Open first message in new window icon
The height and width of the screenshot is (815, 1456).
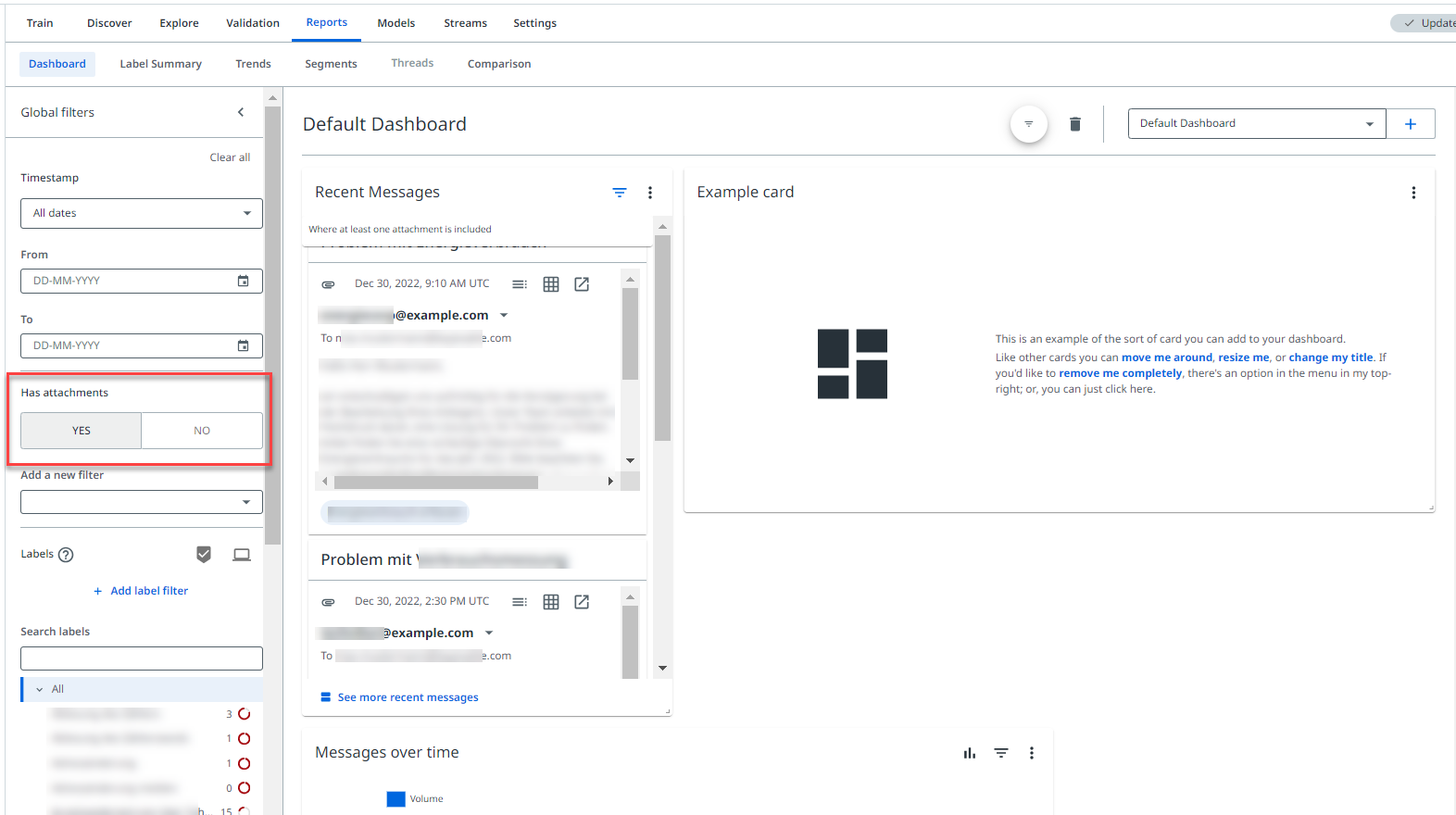click(582, 284)
